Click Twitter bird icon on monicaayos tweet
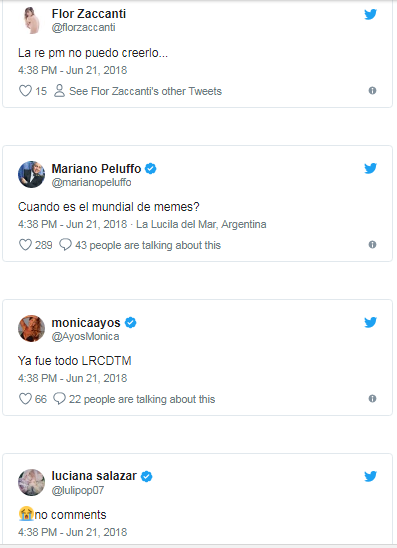 tap(370, 322)
